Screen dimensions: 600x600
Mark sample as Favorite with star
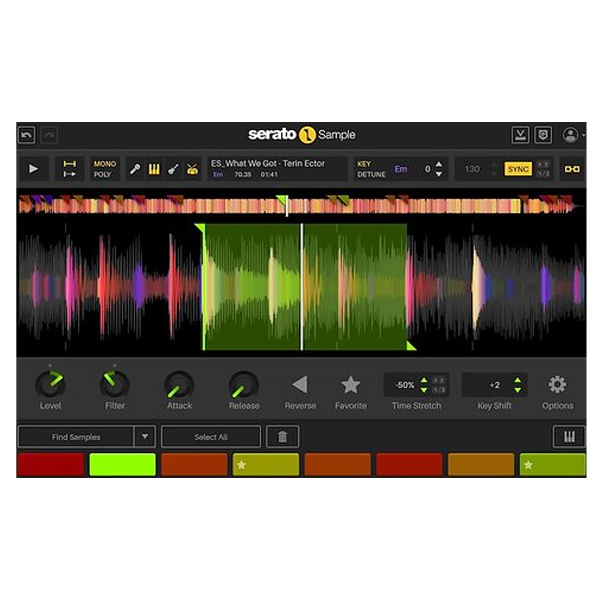click(x=350, y=384)
